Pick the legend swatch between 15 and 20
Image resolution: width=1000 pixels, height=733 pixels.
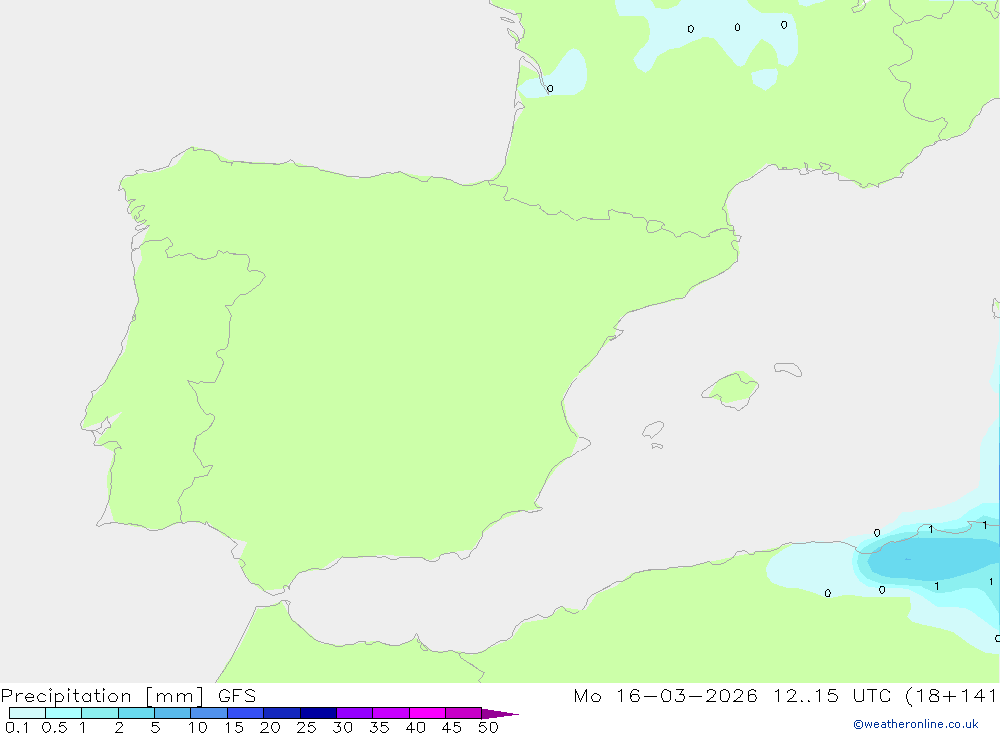coord(246,713)
